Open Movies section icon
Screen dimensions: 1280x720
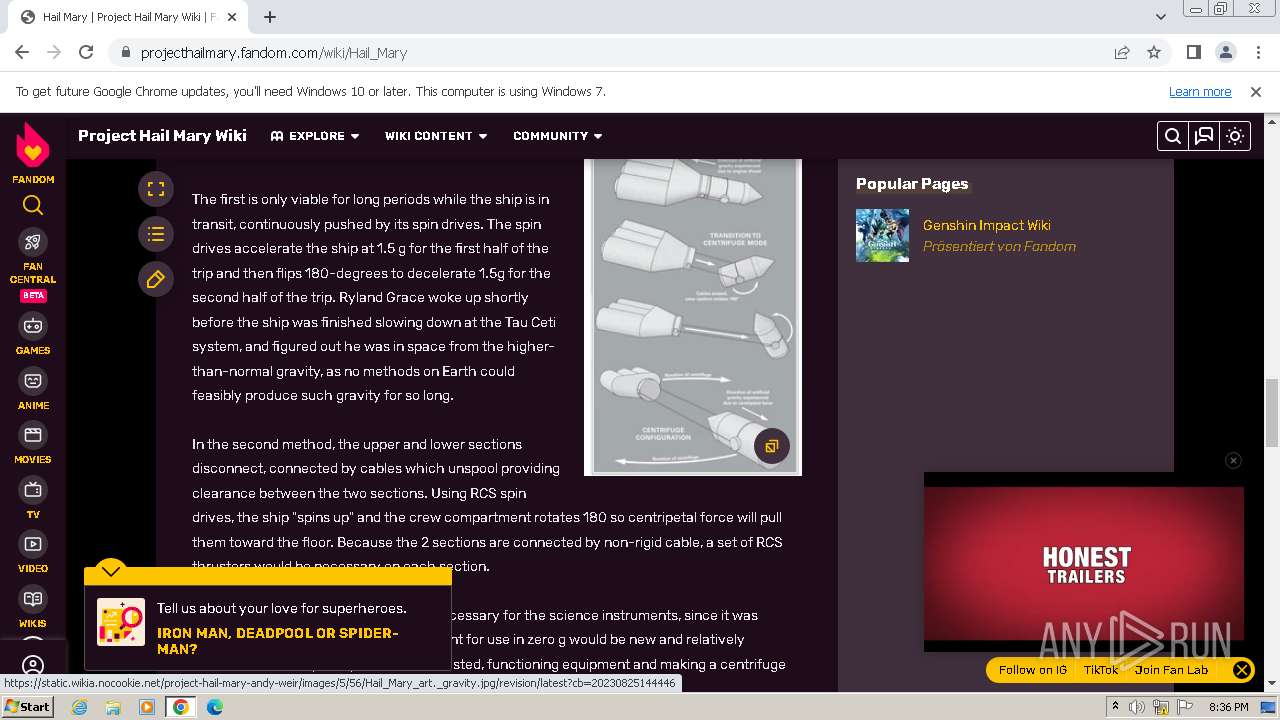[33, 435]
